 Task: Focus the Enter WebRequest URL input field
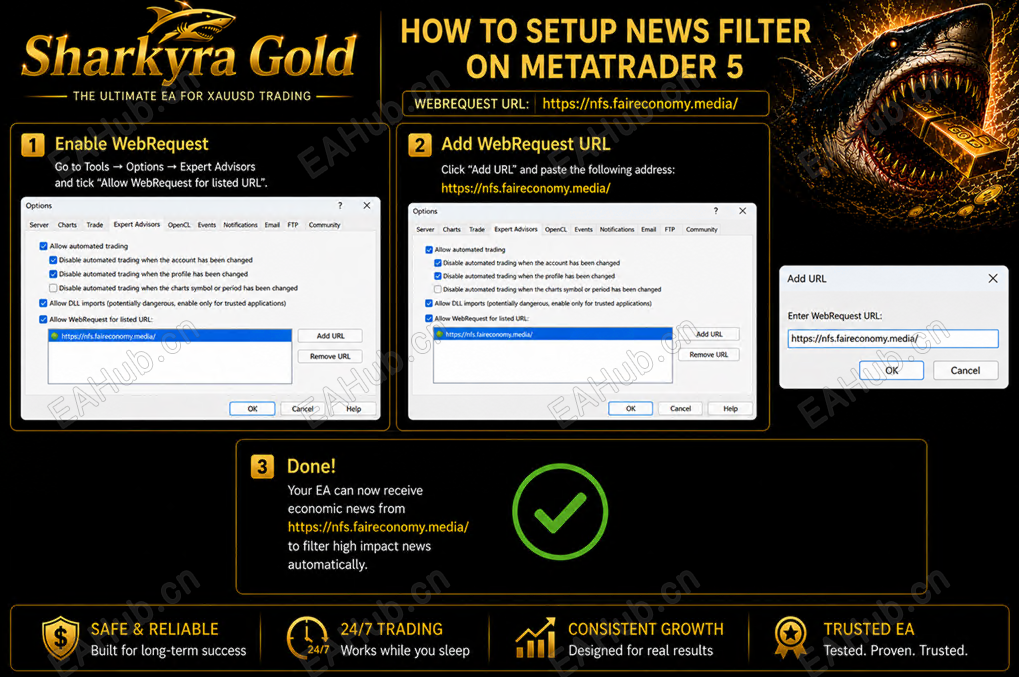coord(893,338)
